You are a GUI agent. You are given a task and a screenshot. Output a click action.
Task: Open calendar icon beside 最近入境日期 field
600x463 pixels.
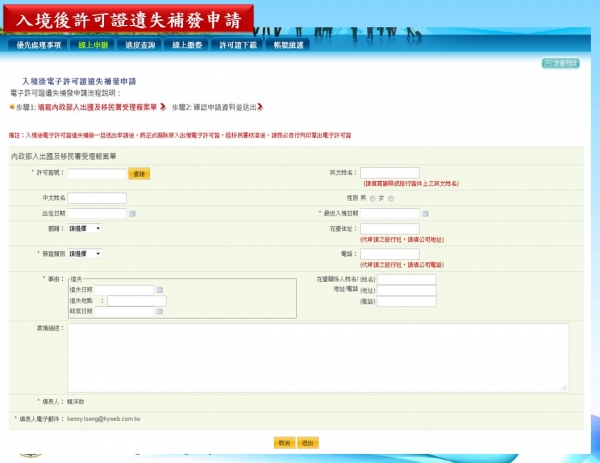coord(425,214)
